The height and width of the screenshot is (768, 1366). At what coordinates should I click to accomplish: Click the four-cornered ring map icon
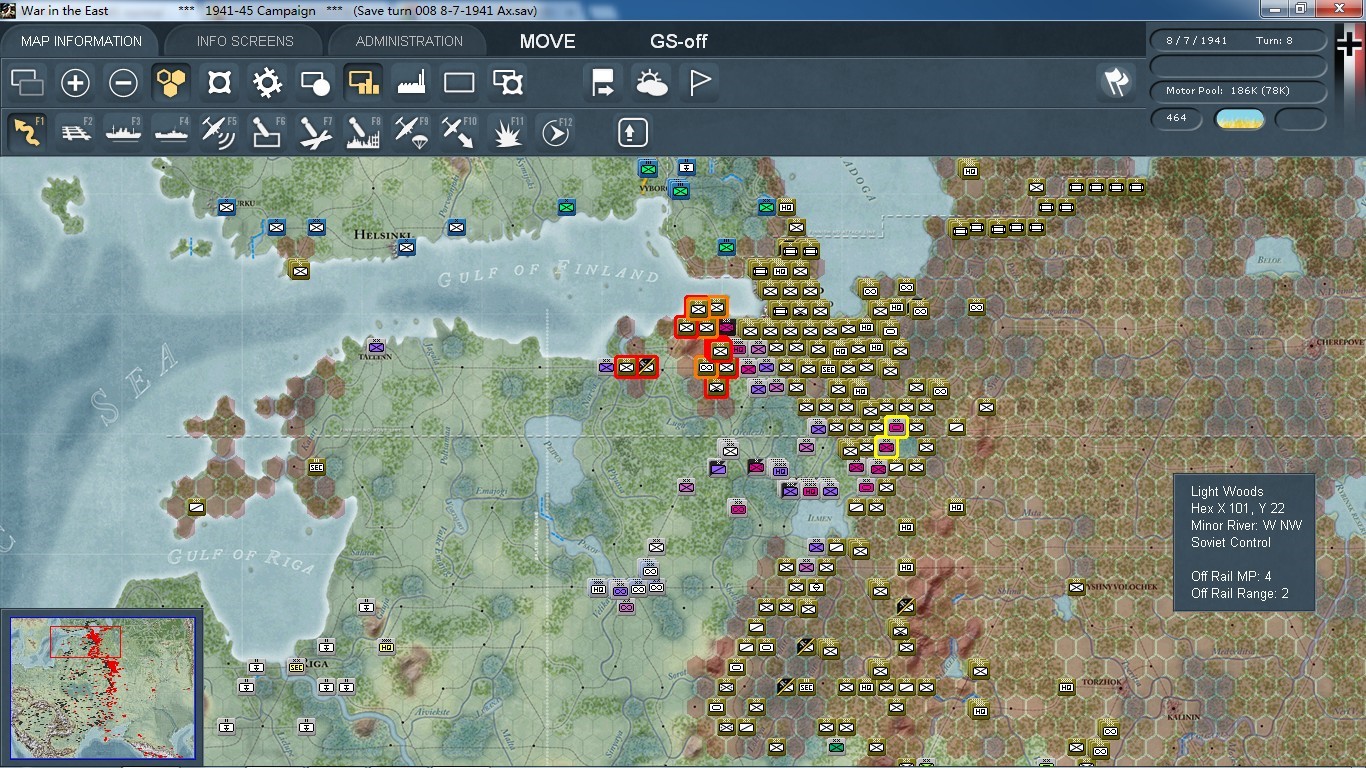pos(219,82)
